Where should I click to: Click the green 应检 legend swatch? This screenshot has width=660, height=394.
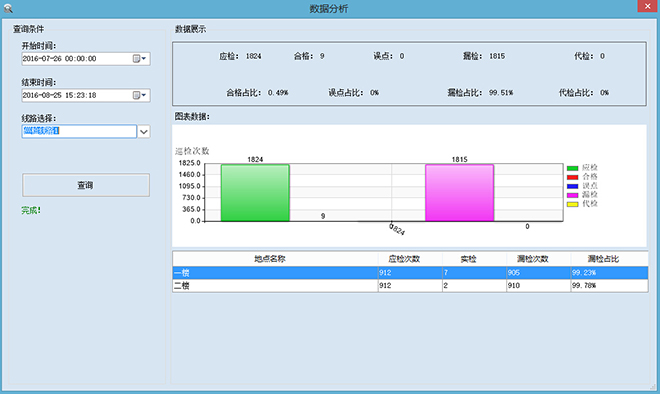pyautogui.click(x=572, y=168)
